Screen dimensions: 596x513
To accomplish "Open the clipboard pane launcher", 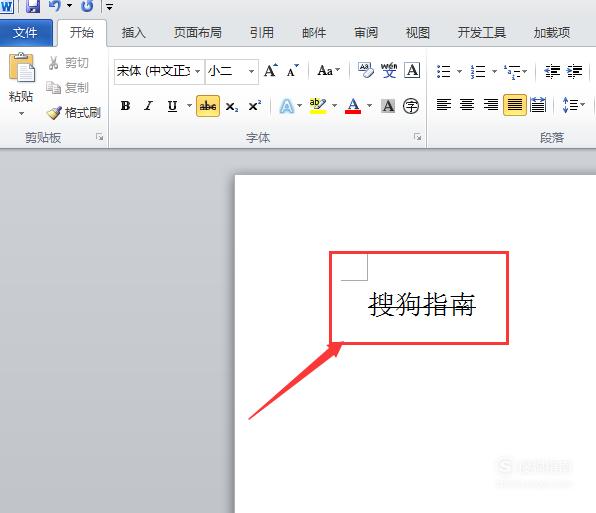I will click(x=100, y=137).
